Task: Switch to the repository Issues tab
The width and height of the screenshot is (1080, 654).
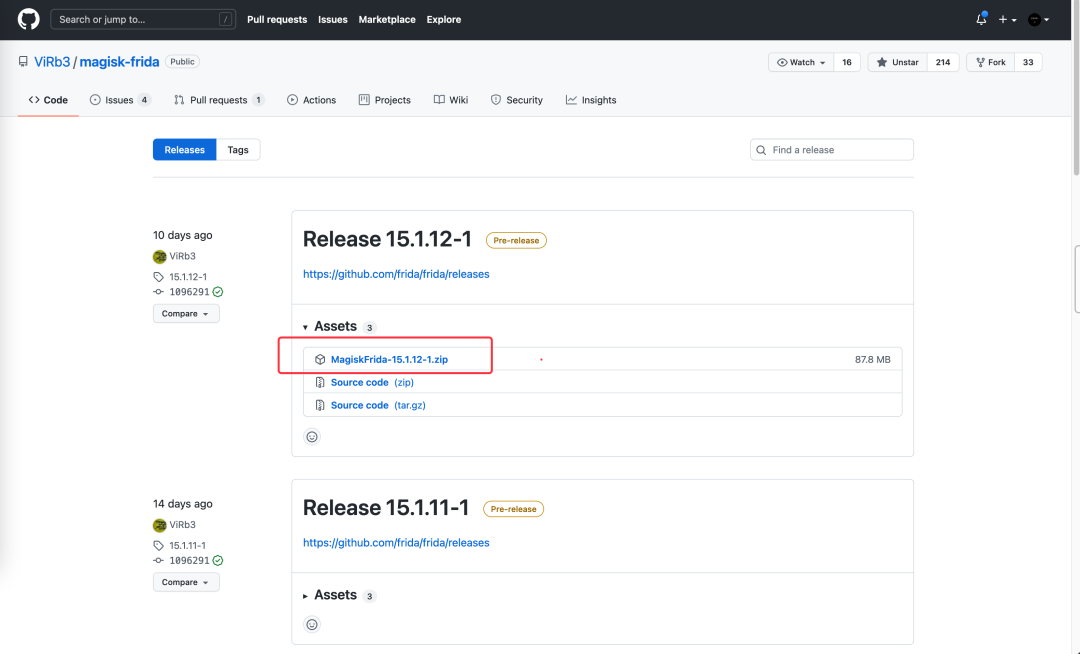Action: tap(121, 100)
